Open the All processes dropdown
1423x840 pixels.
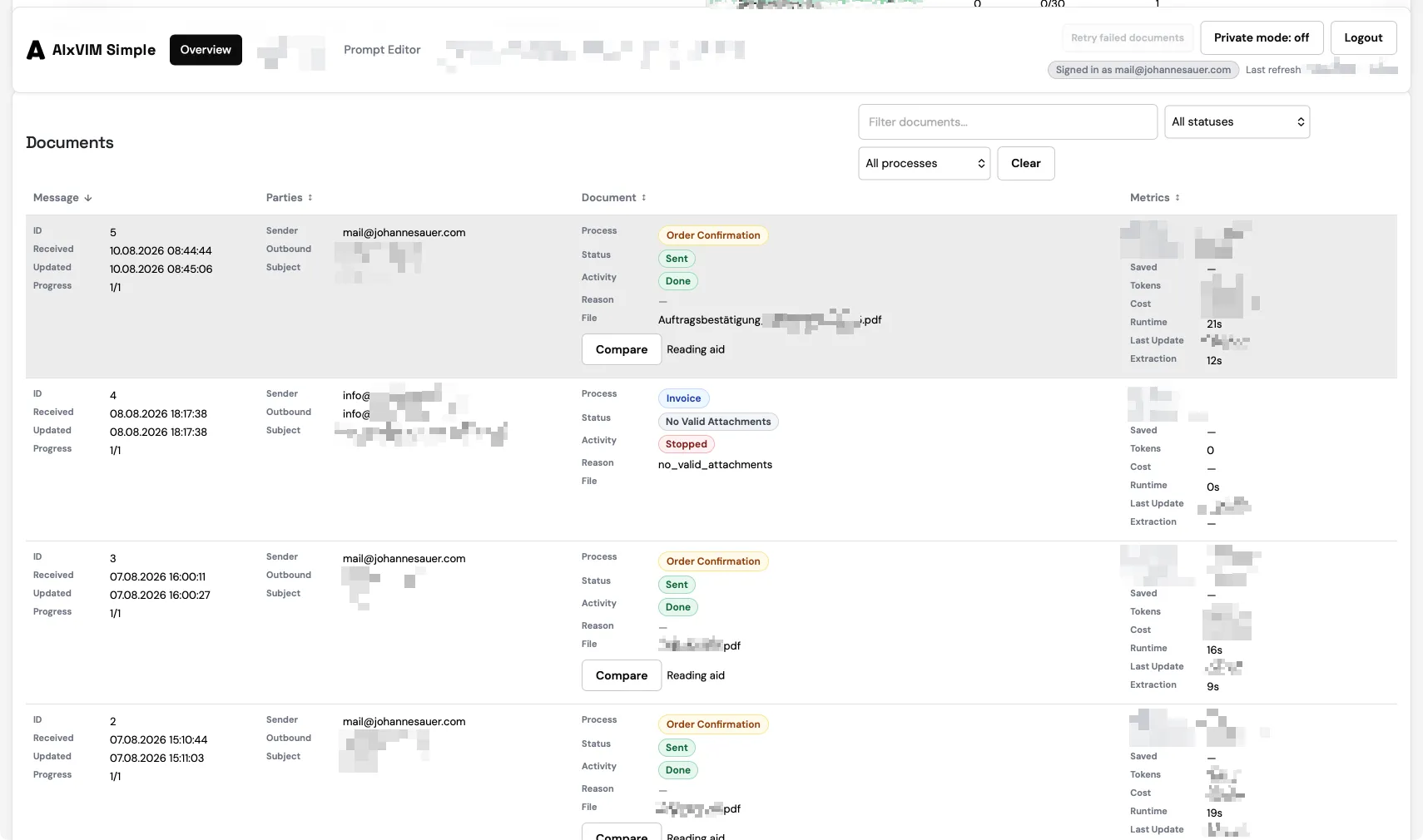click(925, 163)
